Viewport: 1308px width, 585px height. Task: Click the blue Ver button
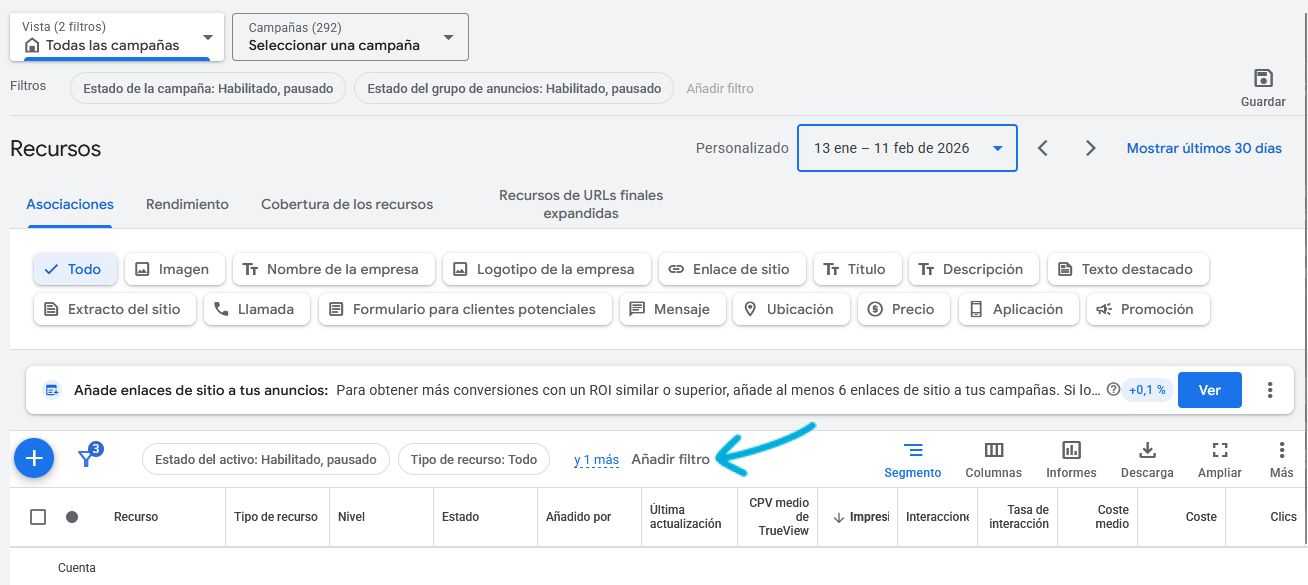click(1209, 390)
